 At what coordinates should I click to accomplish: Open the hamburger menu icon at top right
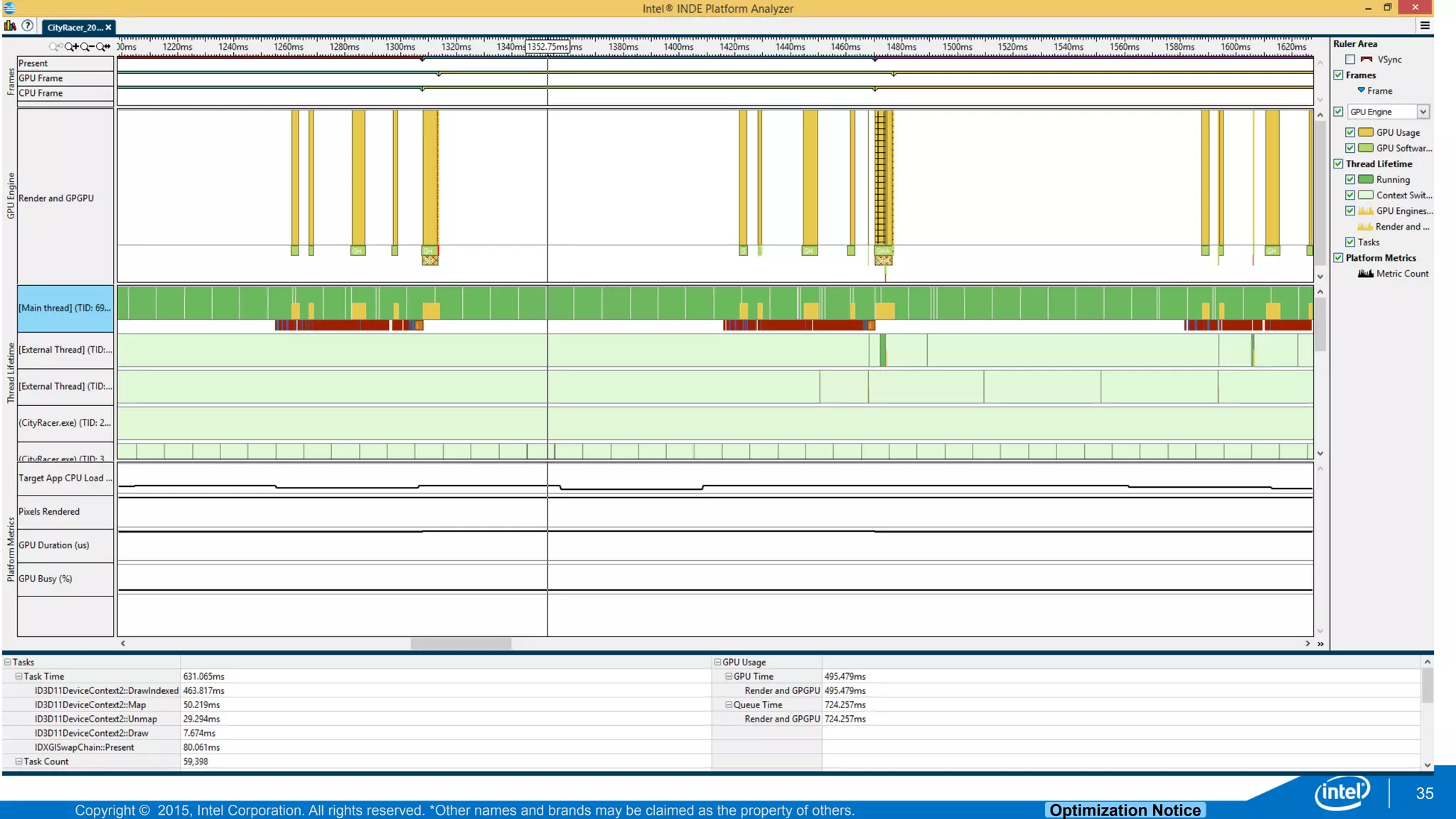1425,26
